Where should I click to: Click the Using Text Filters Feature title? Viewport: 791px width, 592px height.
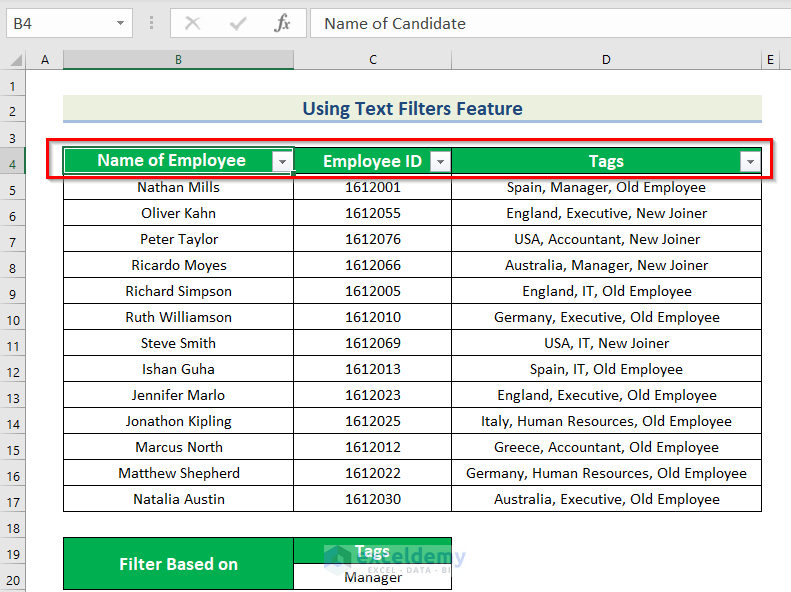click(412, 109)
